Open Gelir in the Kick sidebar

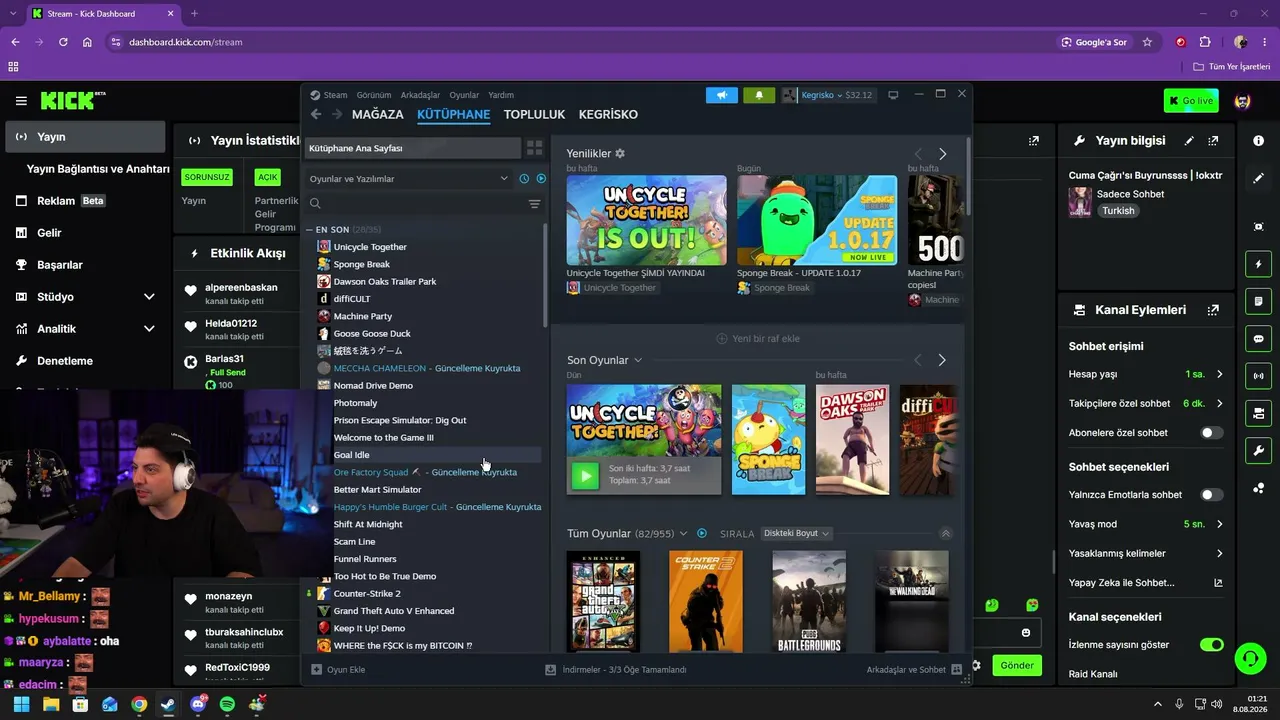[x=49, y=233]
